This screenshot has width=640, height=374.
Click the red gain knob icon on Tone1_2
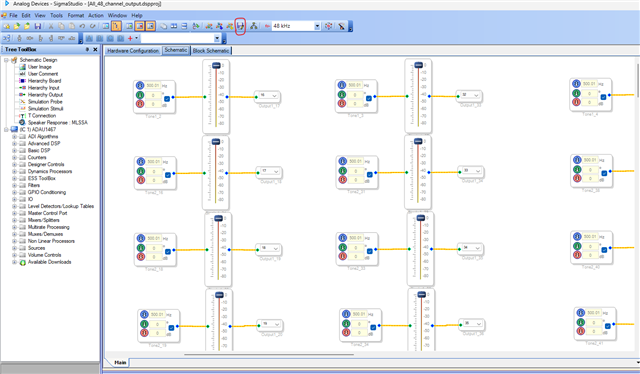(140, 104)
